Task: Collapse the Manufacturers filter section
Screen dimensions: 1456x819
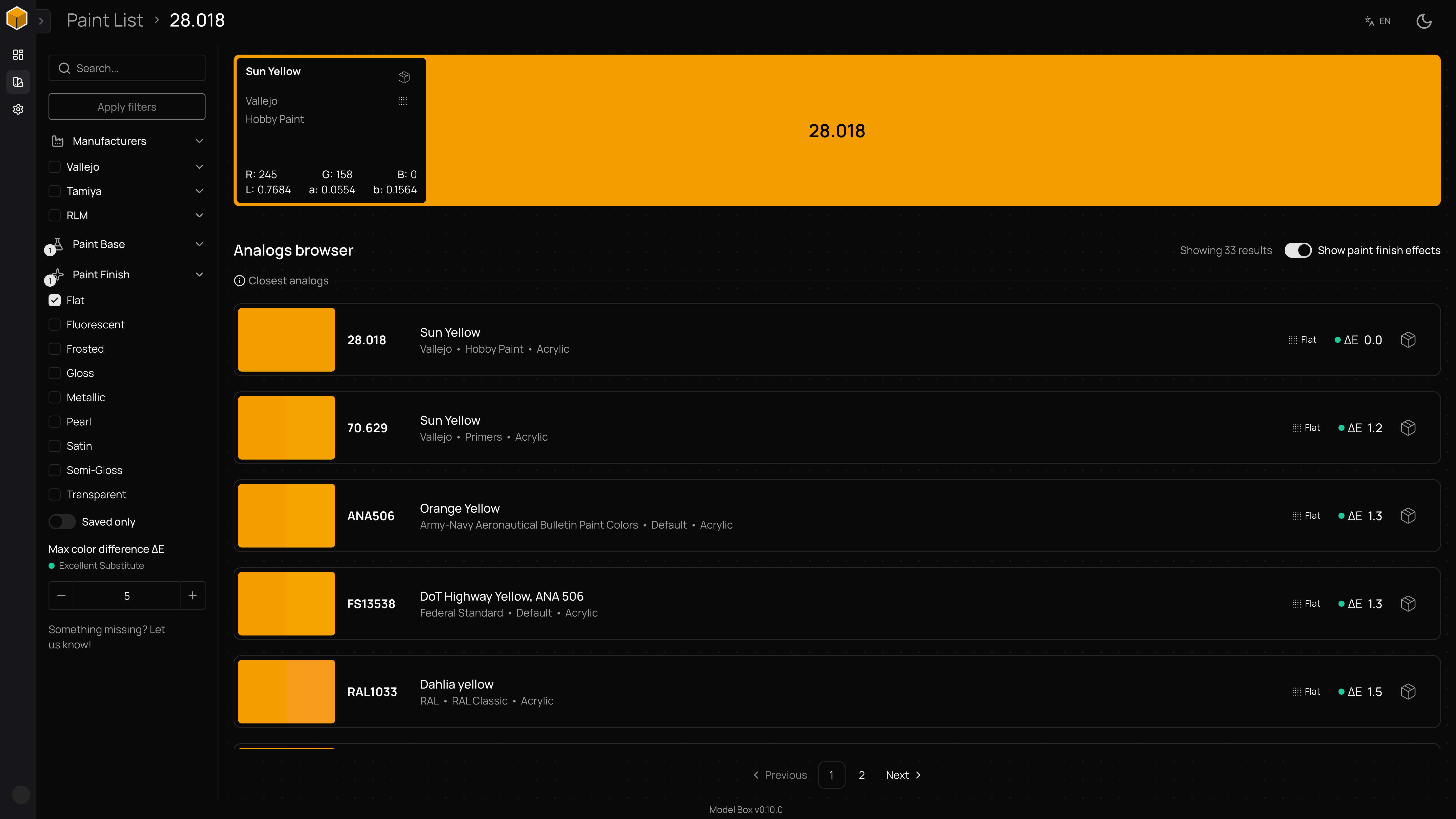Action: pos(199,141)
